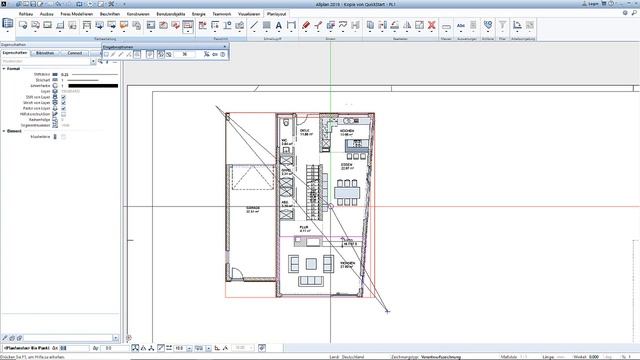
Task: Click the numeric field in Eingabeoptionen toolbar
Action: [x=184, y=54]
